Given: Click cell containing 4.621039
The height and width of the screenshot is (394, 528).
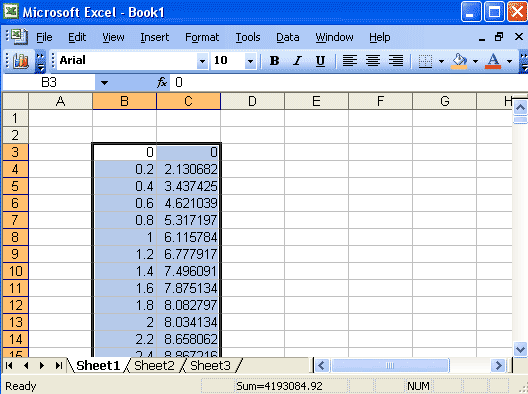Looking at the screenshot, I should coord(189,203).
